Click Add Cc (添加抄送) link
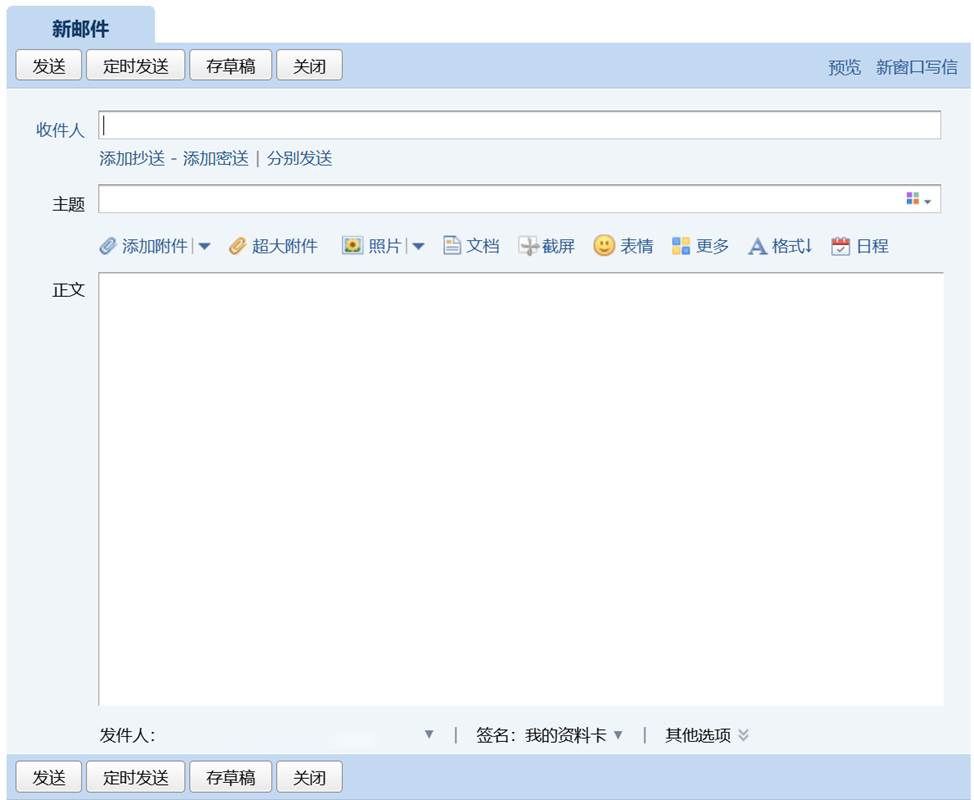Image resolution: width=974 pixels, height=800 pixels. pos(132,158)
